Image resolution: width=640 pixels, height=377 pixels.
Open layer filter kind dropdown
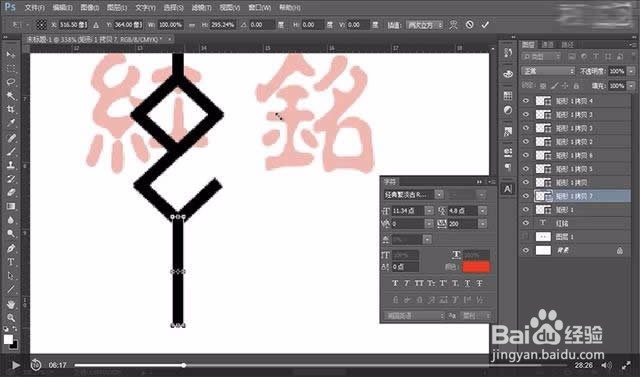[542, 57]
